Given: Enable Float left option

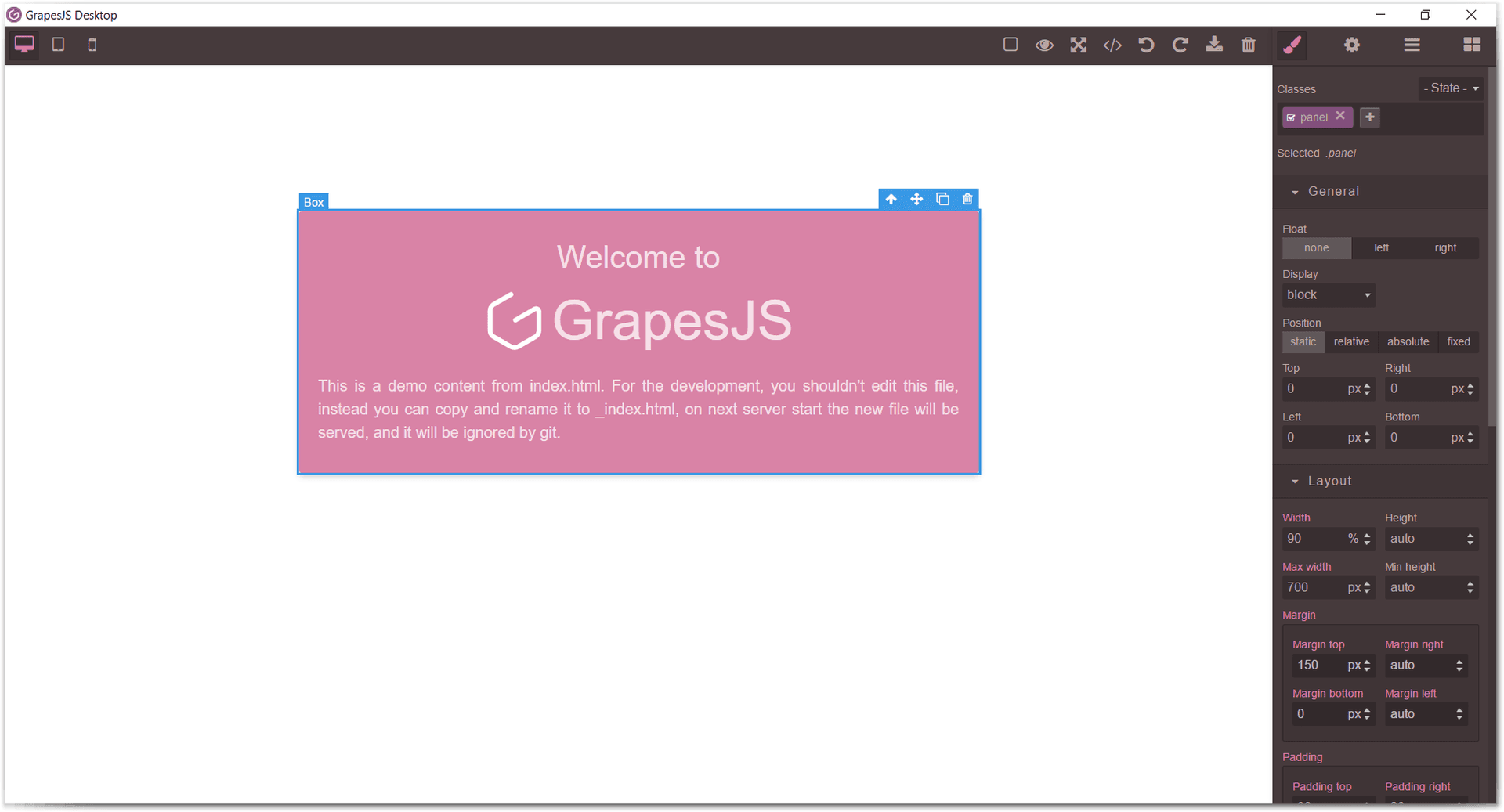Looking at the screenshot, I should pos(1381,247).
